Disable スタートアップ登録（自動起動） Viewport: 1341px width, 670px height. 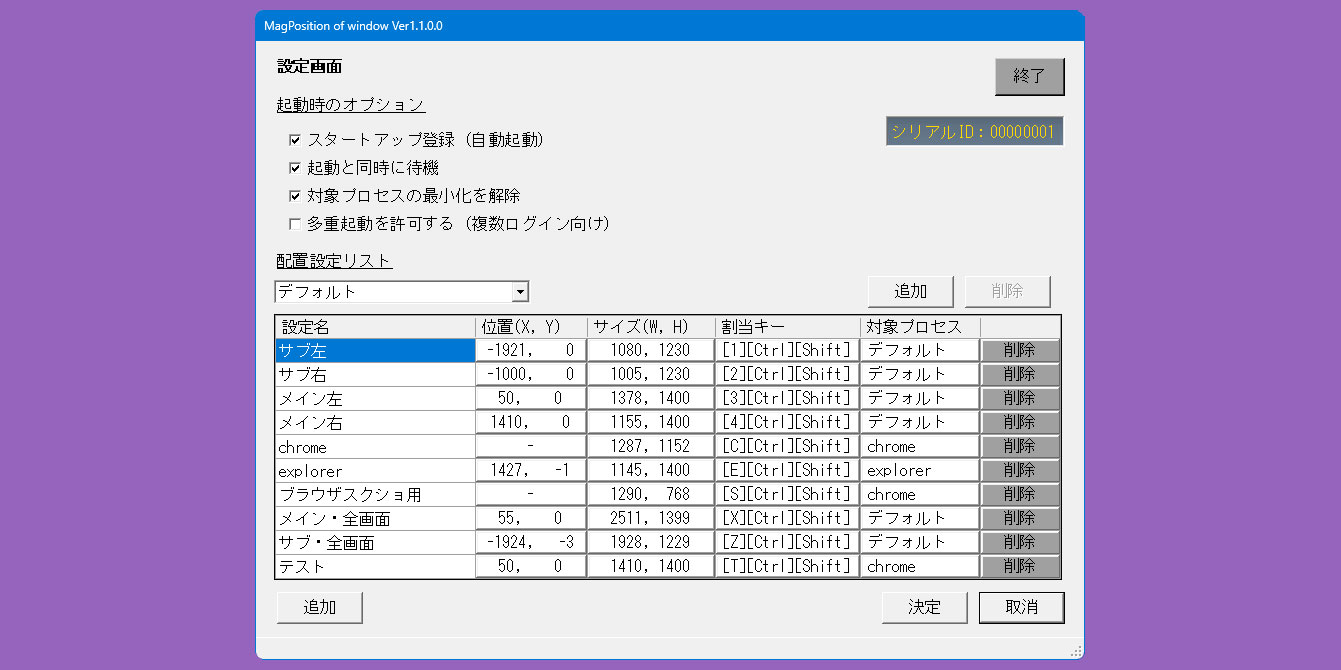point(295,140)
